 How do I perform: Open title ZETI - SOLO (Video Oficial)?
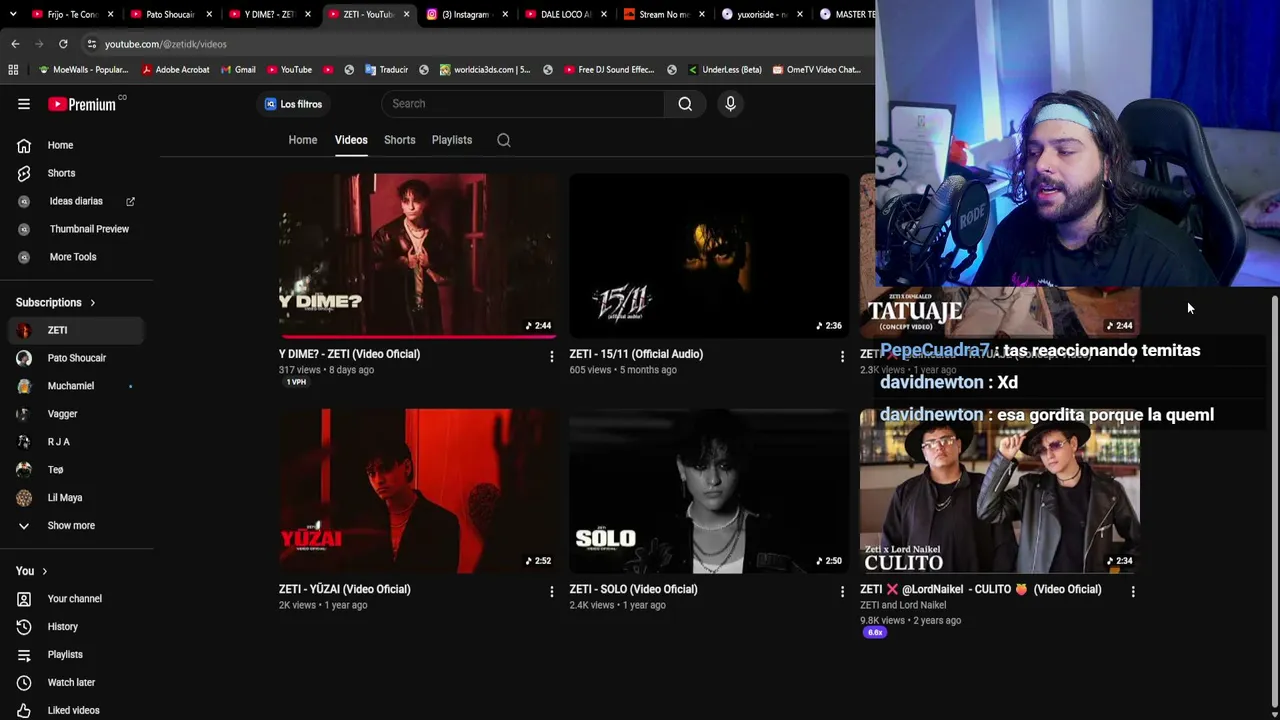point(633,589)
